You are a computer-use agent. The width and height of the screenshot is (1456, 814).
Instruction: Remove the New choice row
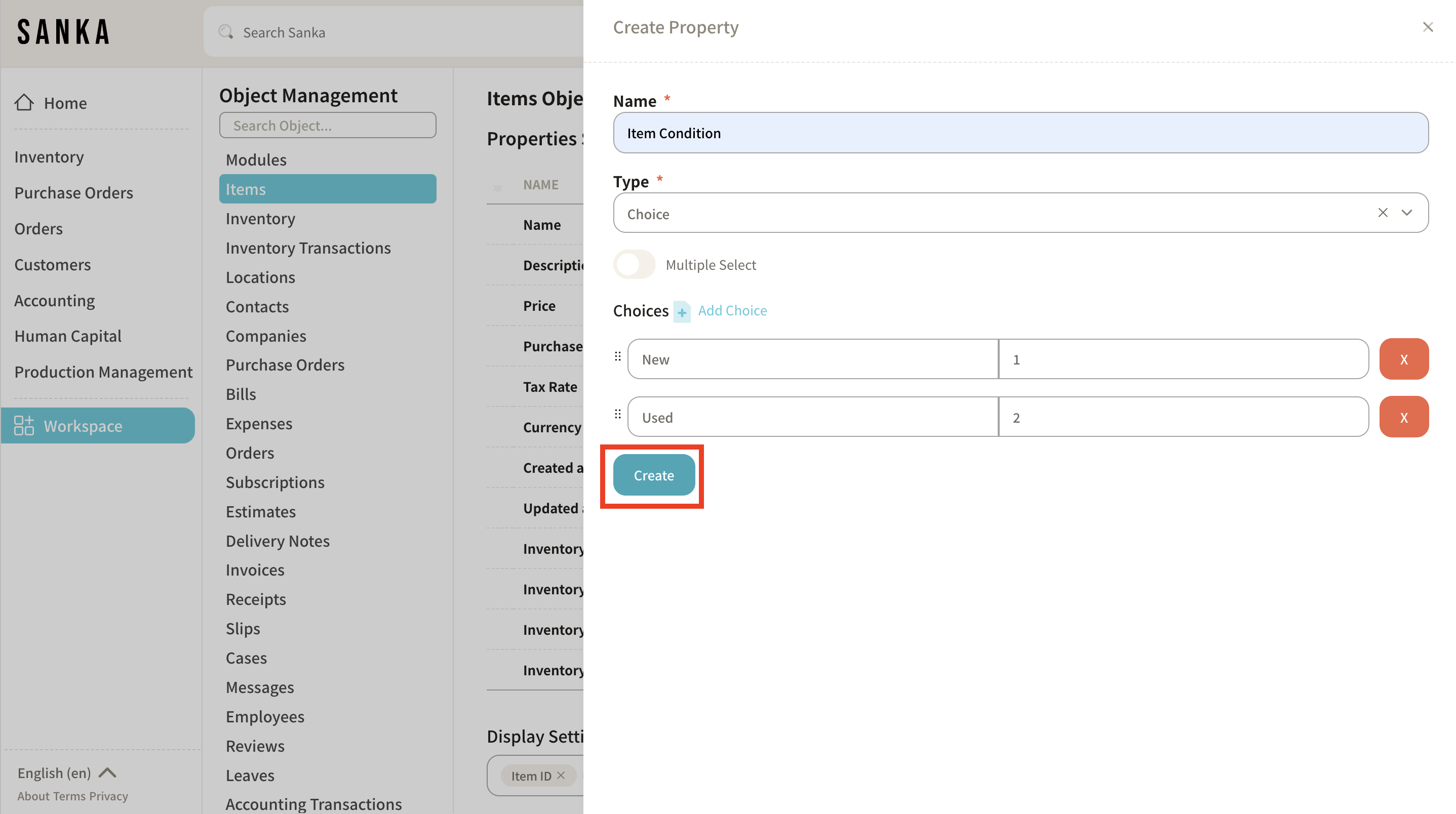click(1403, 359)
